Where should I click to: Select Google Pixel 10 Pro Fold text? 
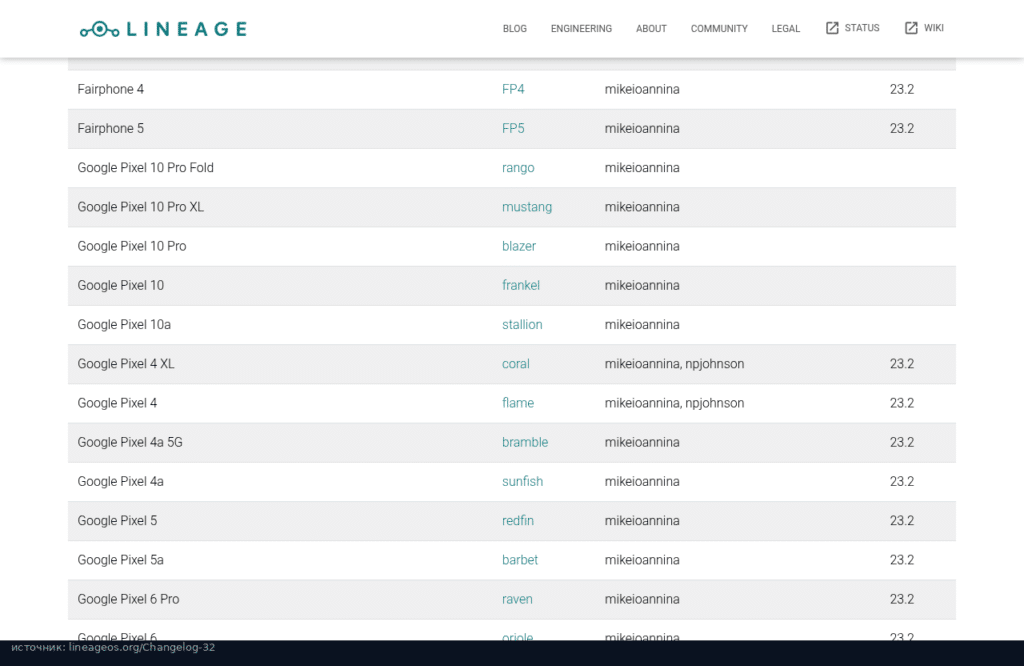point(146,168)
